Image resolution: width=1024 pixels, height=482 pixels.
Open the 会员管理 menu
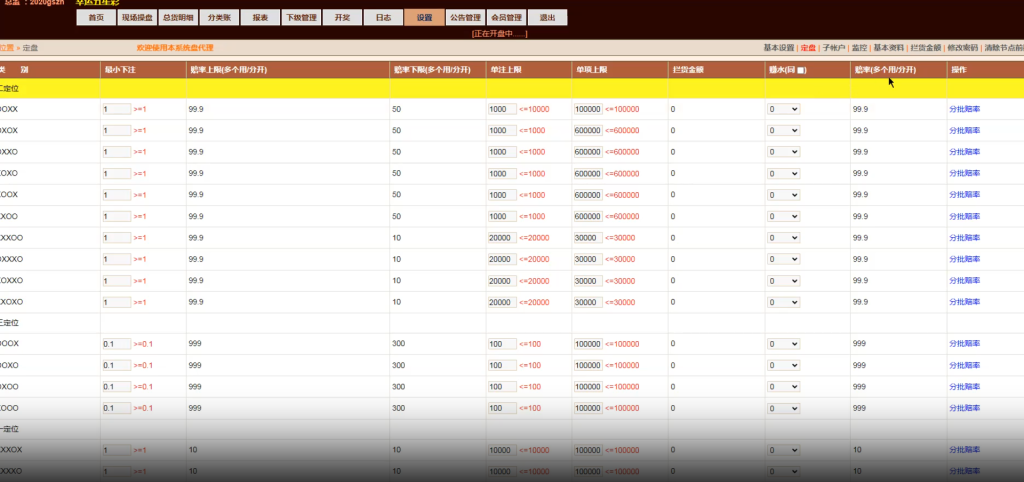tap(506, 18)
